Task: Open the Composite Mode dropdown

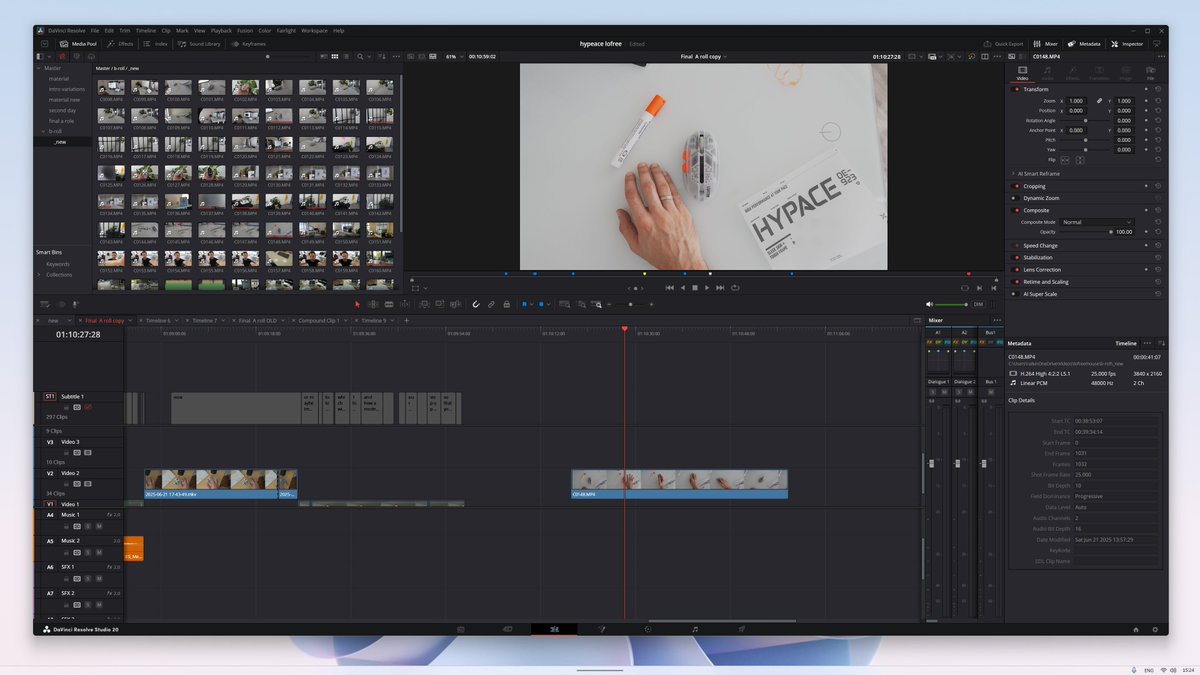Action: tap(1097, 222)
